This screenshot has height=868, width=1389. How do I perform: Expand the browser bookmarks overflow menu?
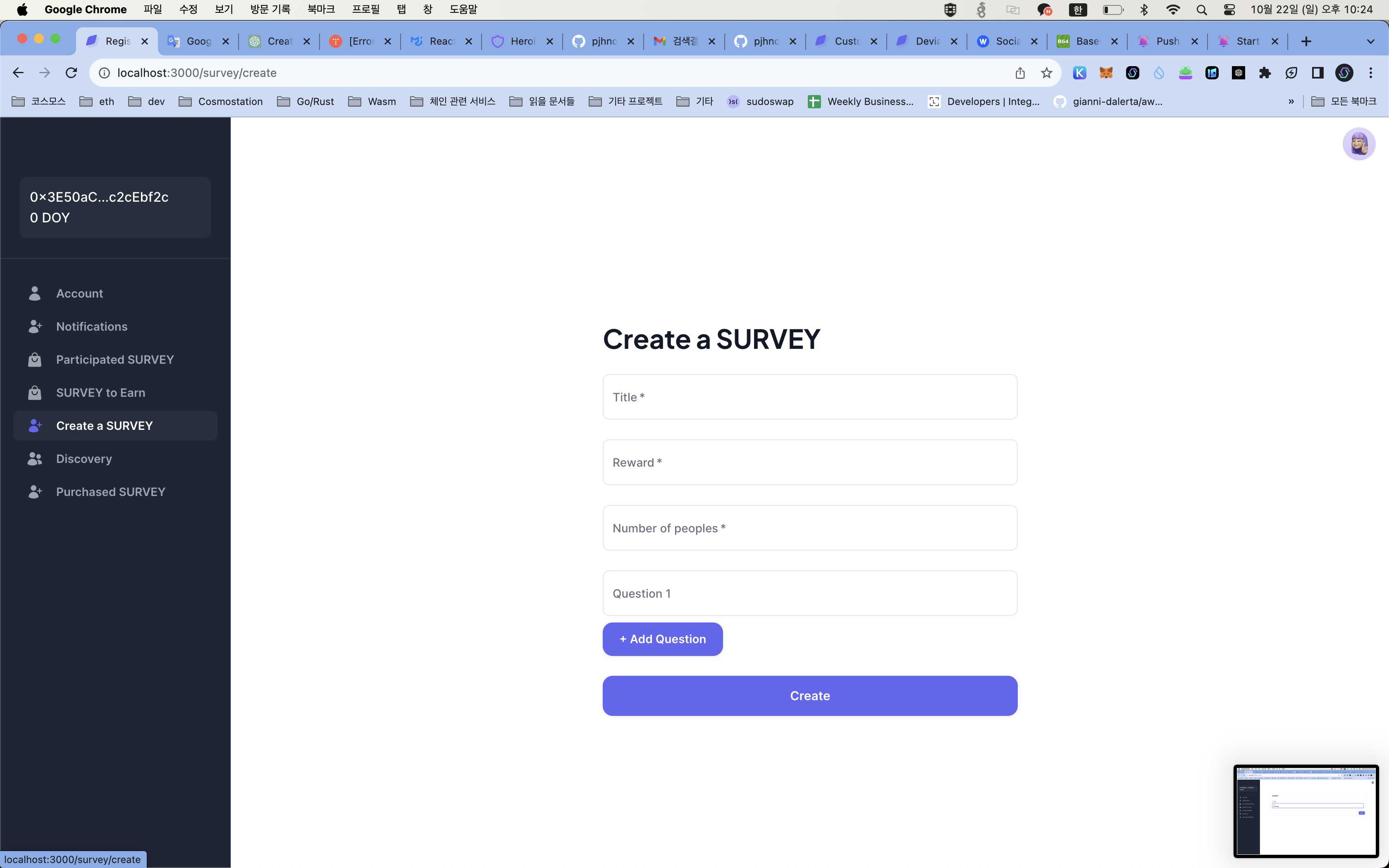point(1293,101)
